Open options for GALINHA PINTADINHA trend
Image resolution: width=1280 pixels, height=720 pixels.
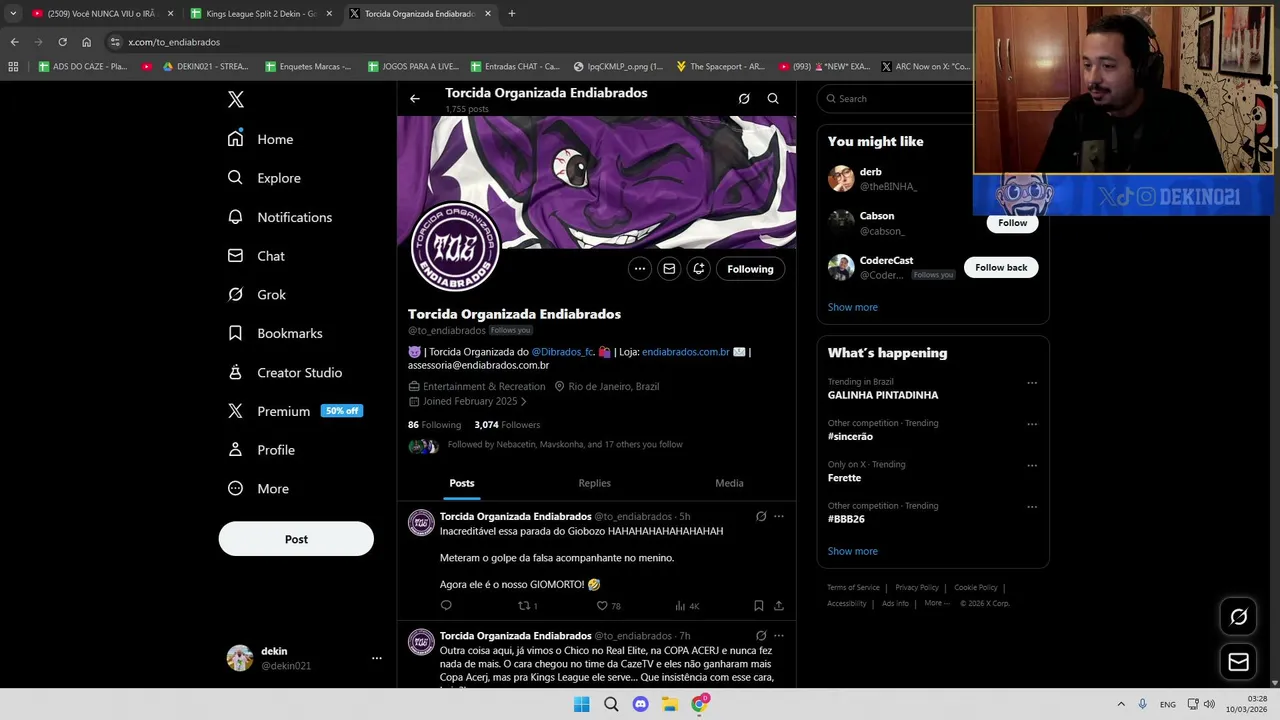click(x=1032, y=383)
